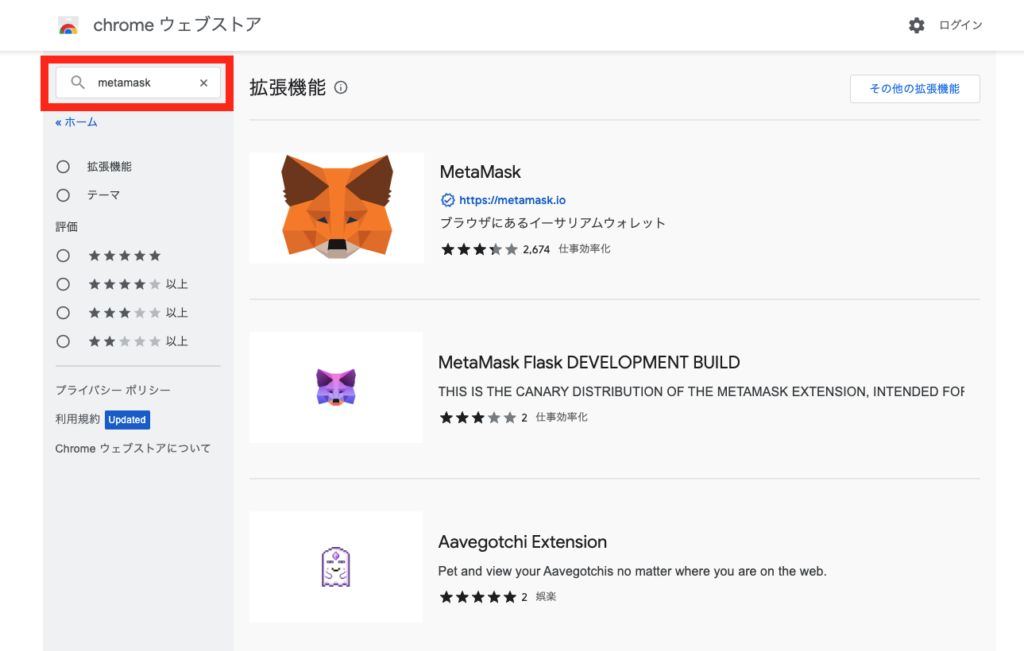This screenshot has height=651, width=1024.
Task: Click the blue Updated badge
Action: (127, 420)
